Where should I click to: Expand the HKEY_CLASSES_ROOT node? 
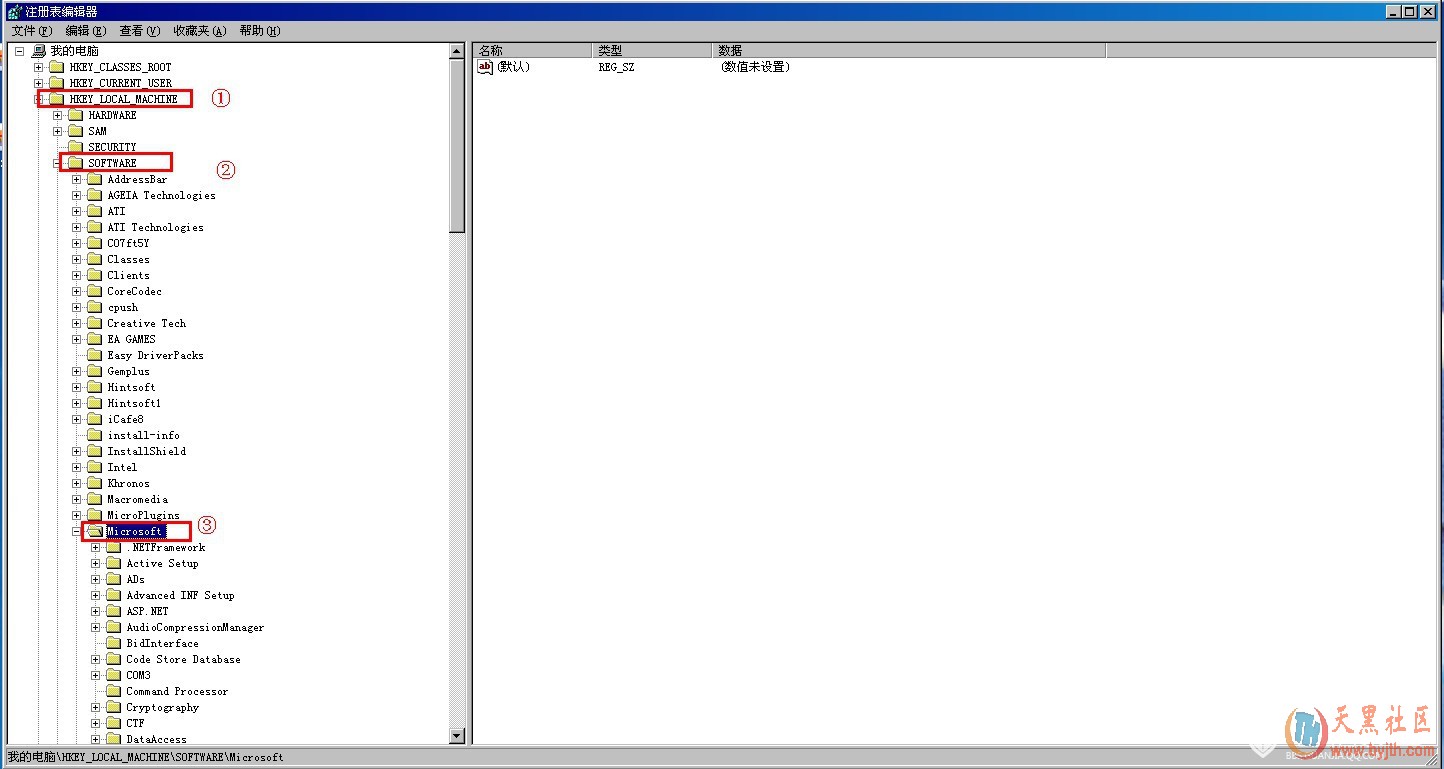[38, 67]
